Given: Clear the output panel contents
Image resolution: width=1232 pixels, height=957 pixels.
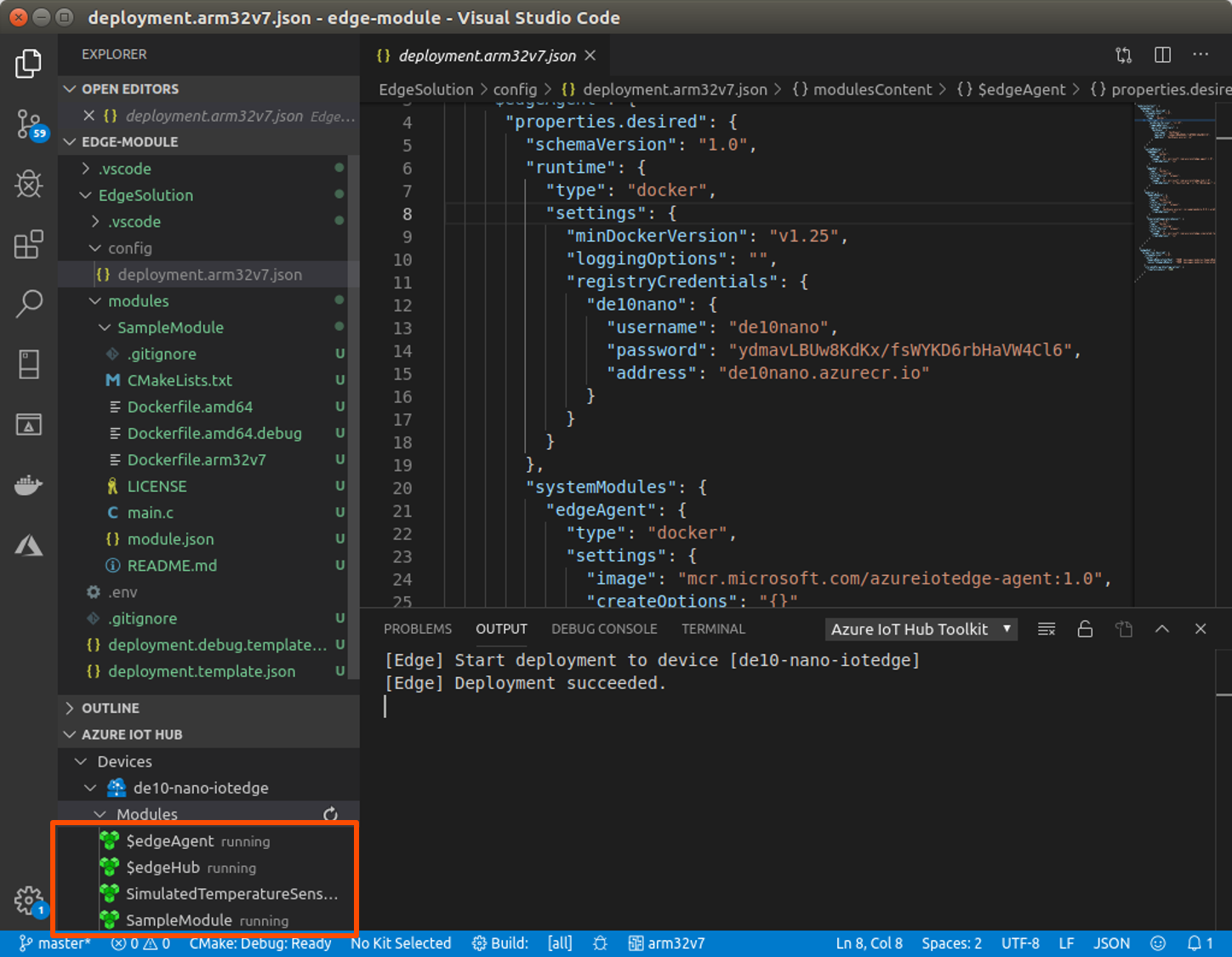Looking at the screenshot, I should tap(1047, 629).
